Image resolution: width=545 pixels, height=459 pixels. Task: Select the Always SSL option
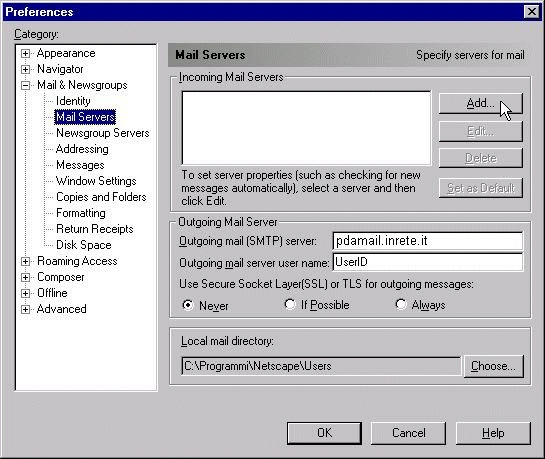[400, 304]
